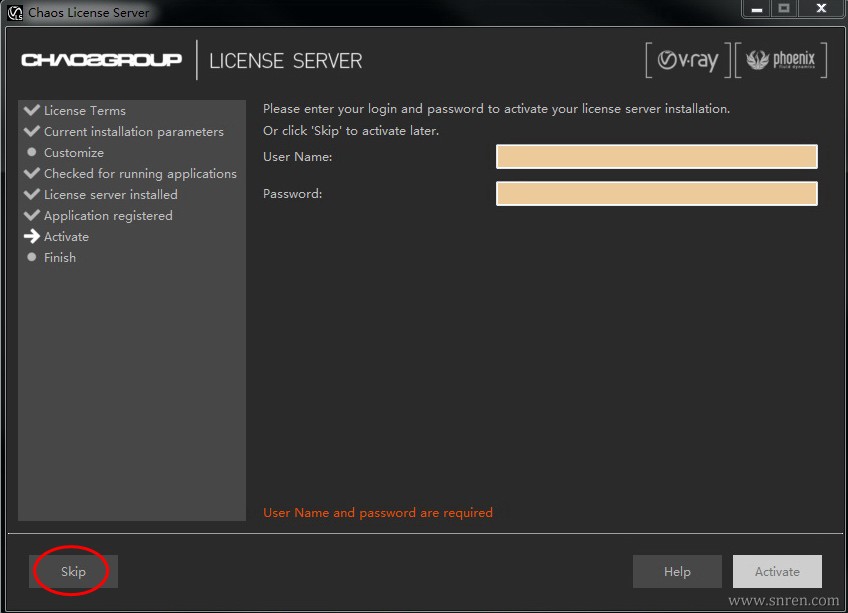Focus the Password input field
The height and width of the screenshot is (613, 848).
tap(657, 193)
